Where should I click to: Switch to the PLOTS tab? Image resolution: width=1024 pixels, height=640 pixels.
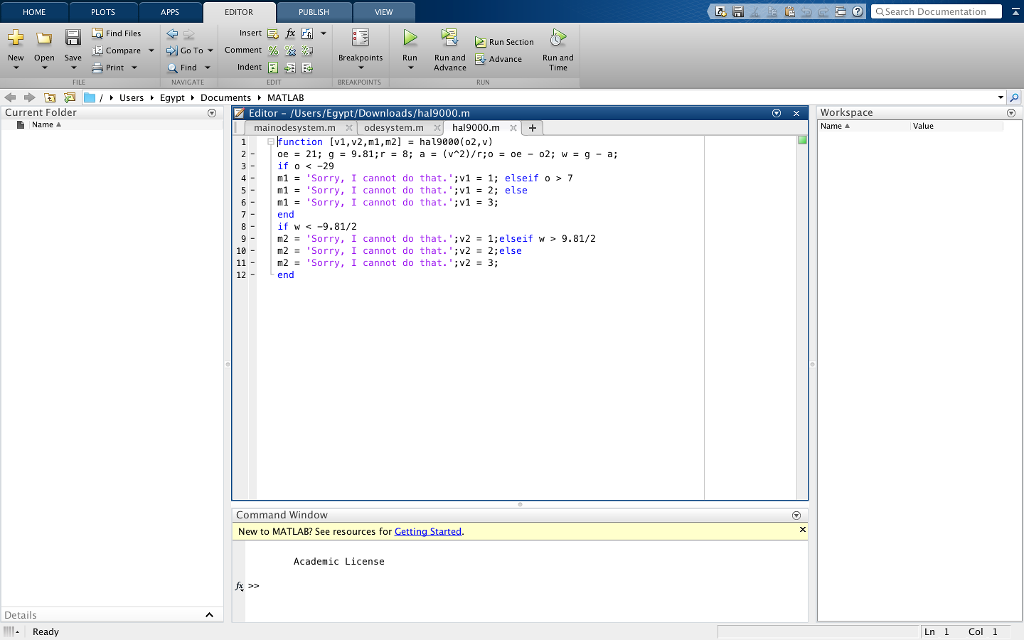(x=103, y=12)
